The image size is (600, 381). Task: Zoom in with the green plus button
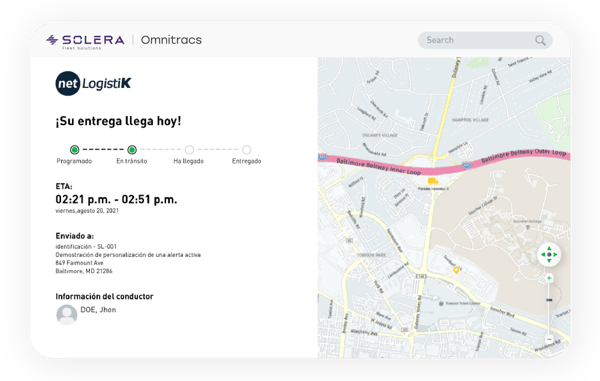549,278
